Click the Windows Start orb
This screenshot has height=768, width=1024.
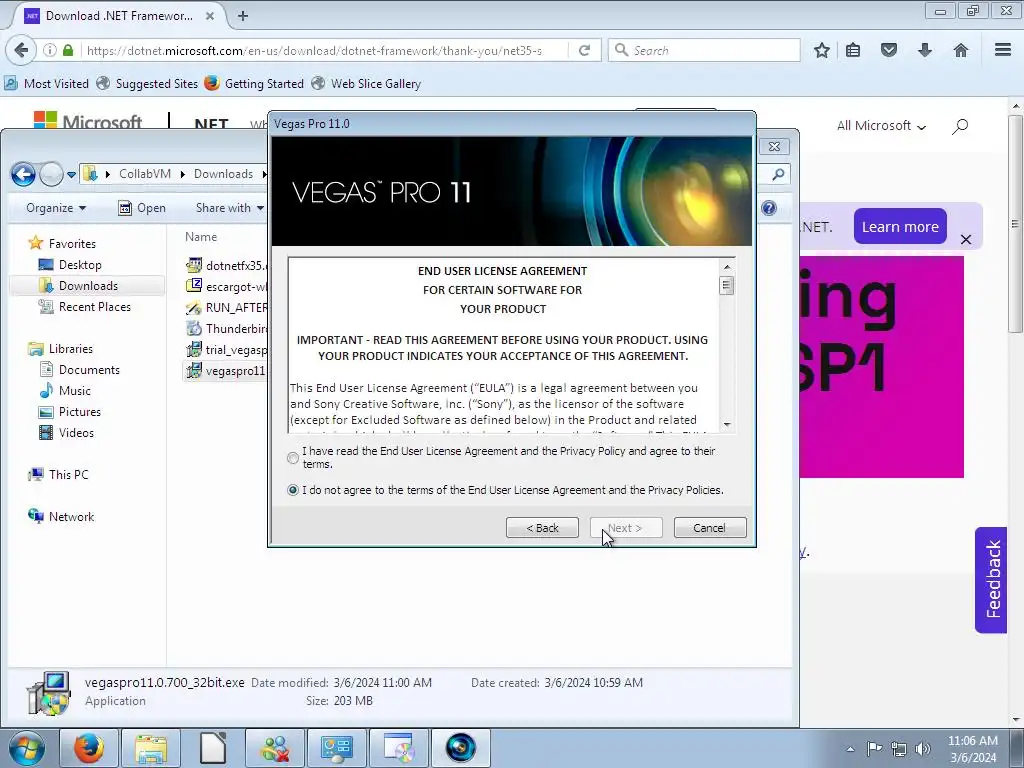point(27,748)
